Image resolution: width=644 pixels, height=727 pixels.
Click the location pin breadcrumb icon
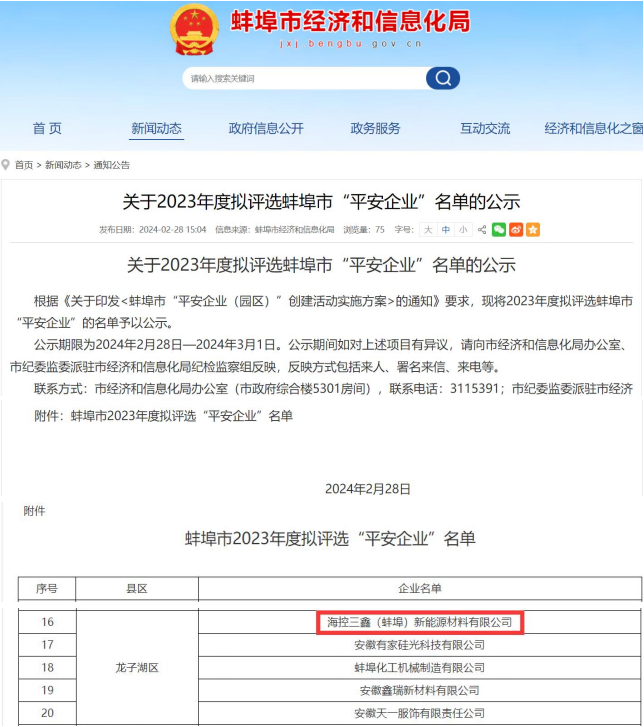(6, 165)
